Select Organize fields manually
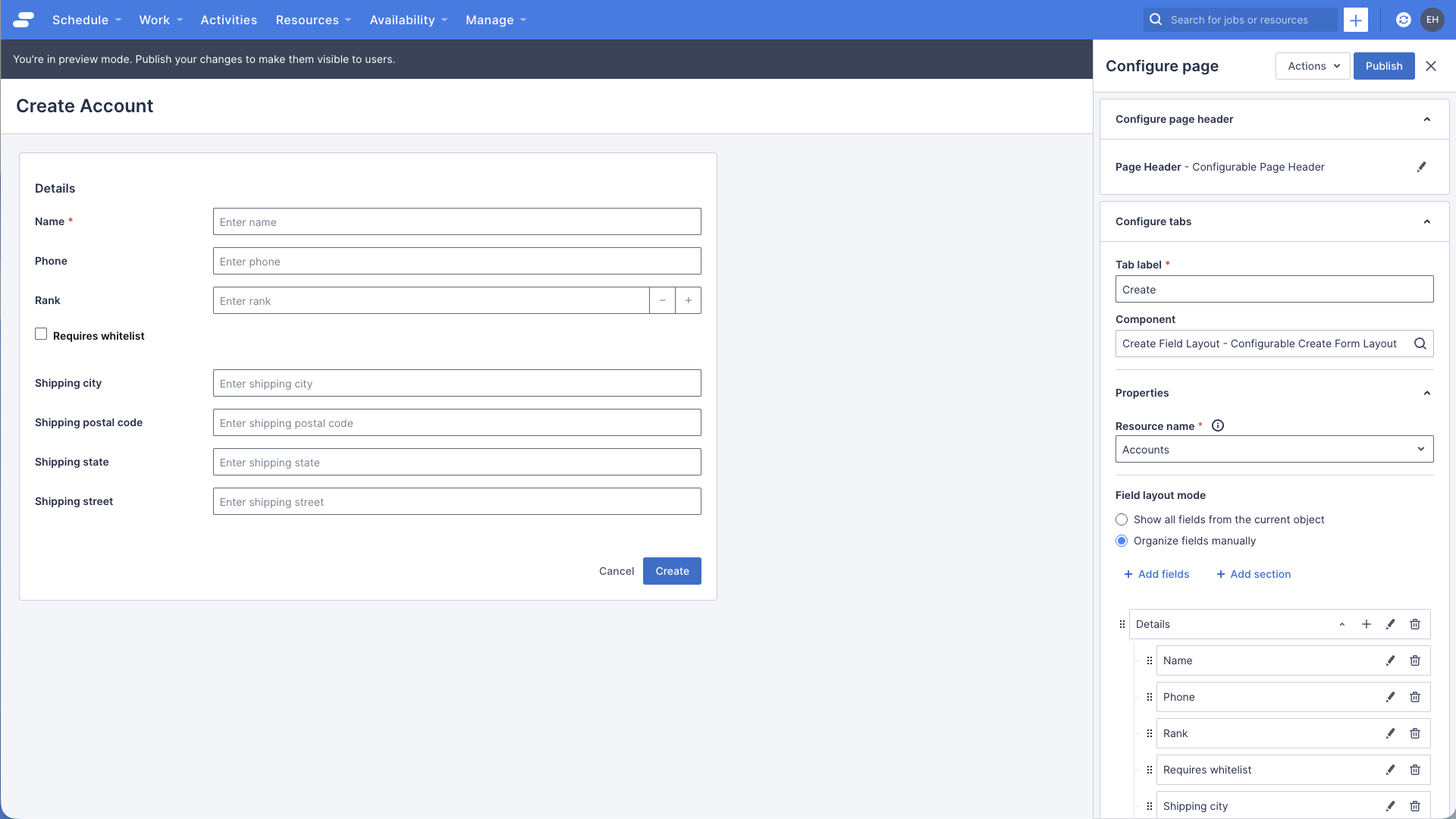The width and height of the screenshot is (1456, 819). pyautogui.click(x=1122, y=541)
